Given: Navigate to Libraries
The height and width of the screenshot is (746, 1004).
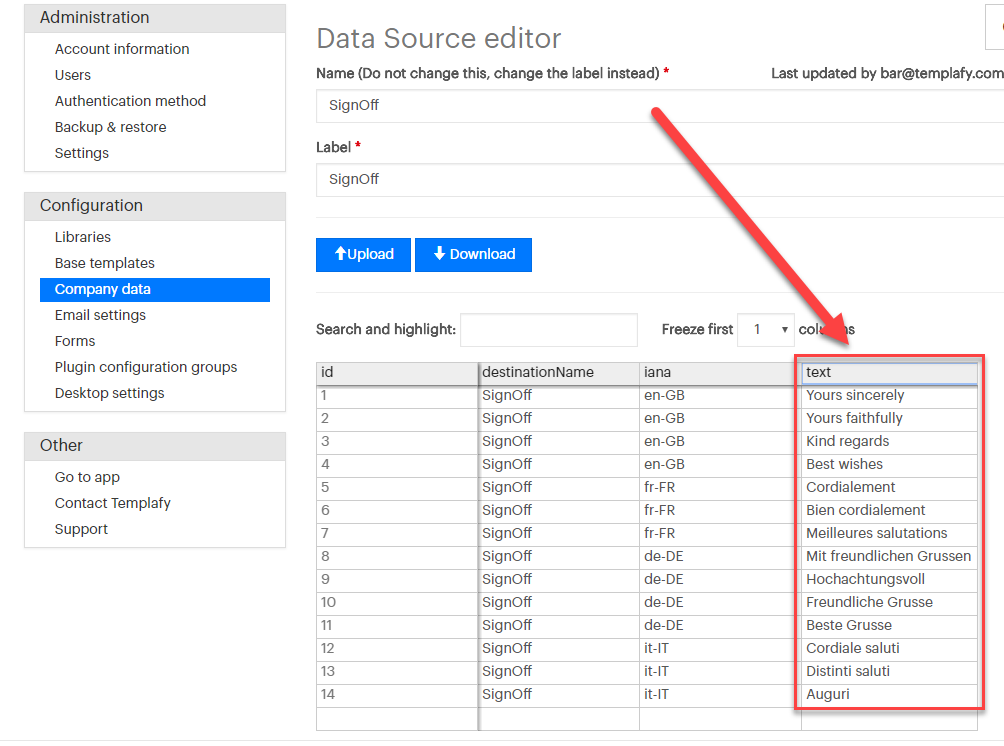Looking at the screenshot, I should (x=83, y=238).
